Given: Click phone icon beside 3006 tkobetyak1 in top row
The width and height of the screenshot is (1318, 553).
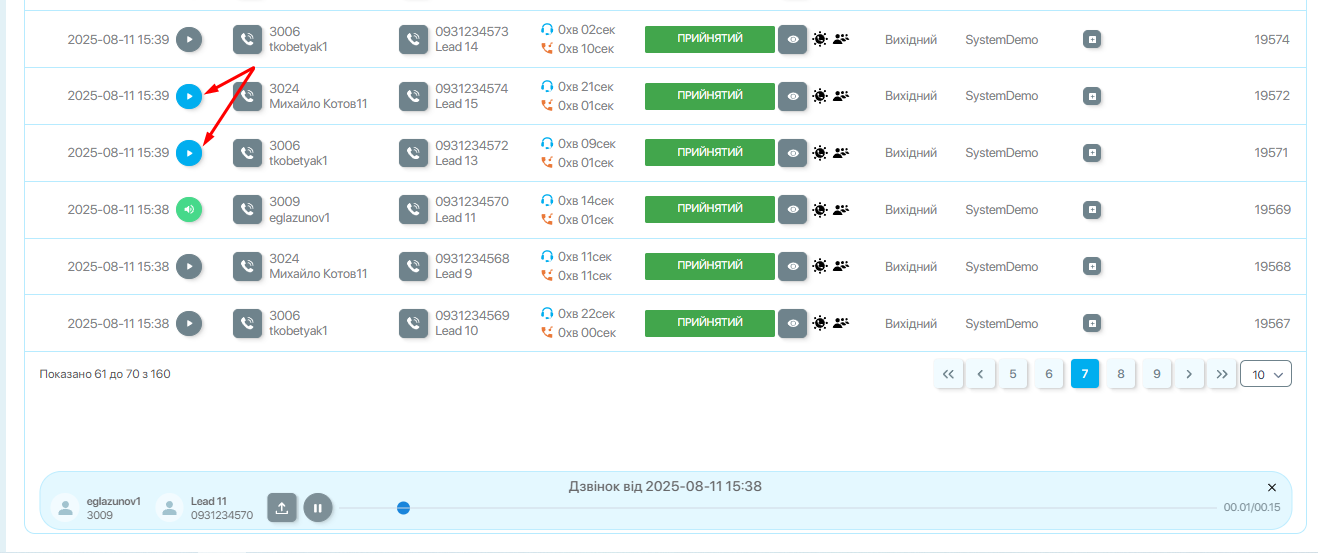Looking at the screenshot, I should 247,40.
